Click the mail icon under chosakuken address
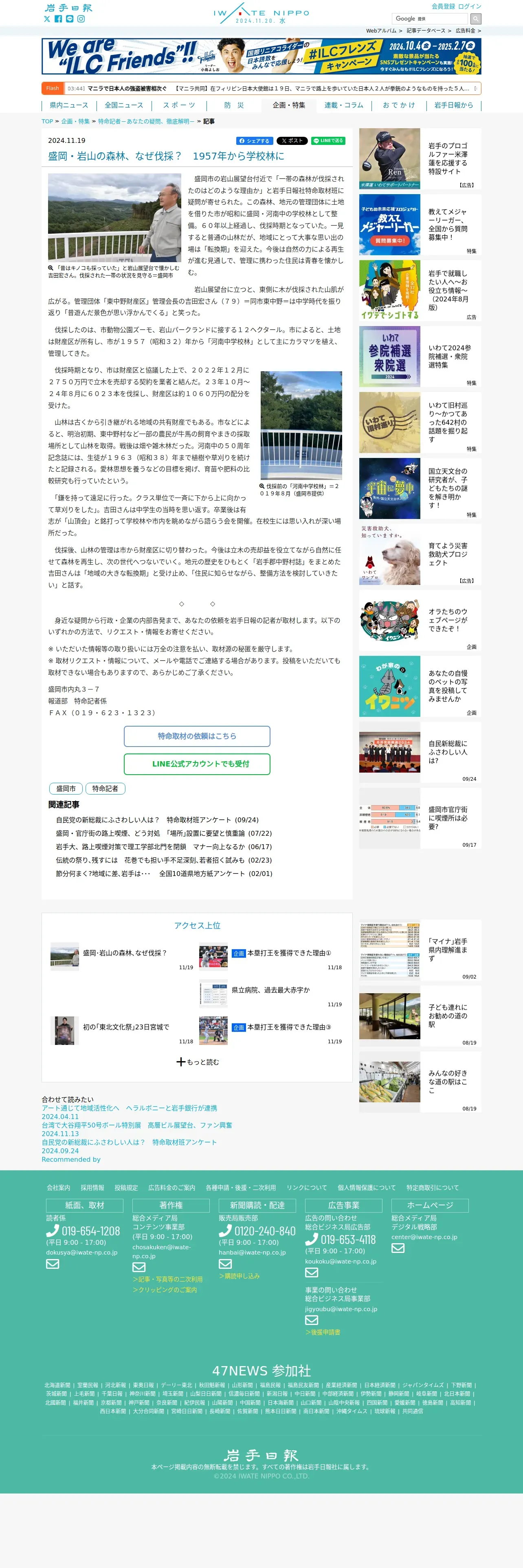Viewport: 523px width, 1568px height. click(x=139, y=1267)
